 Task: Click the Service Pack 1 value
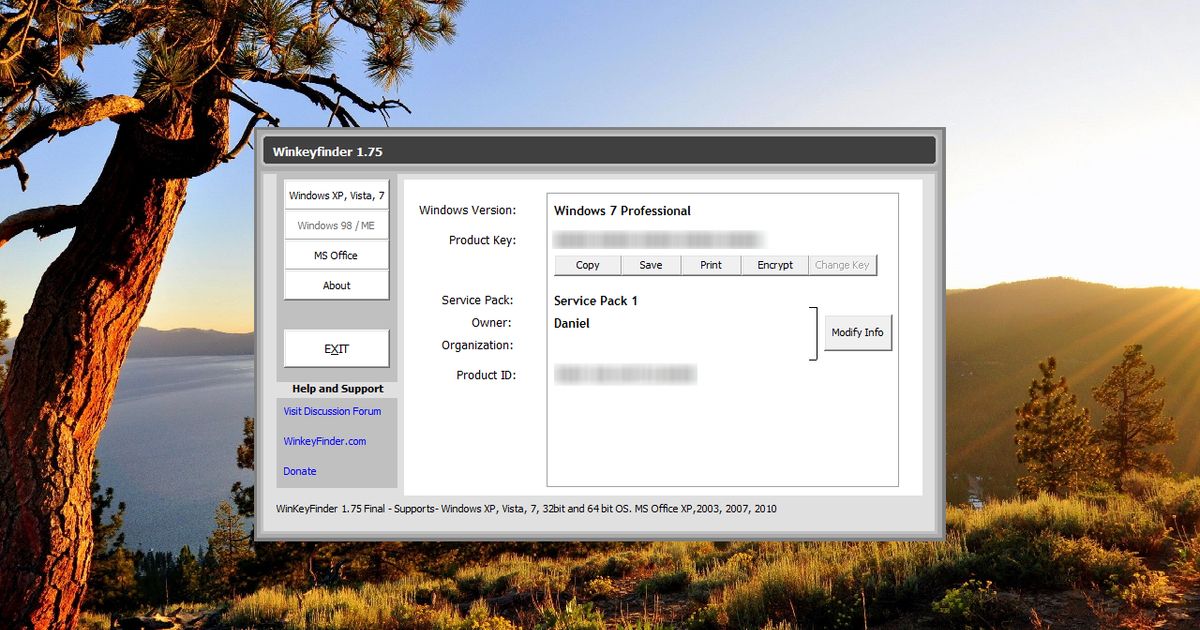596,301
